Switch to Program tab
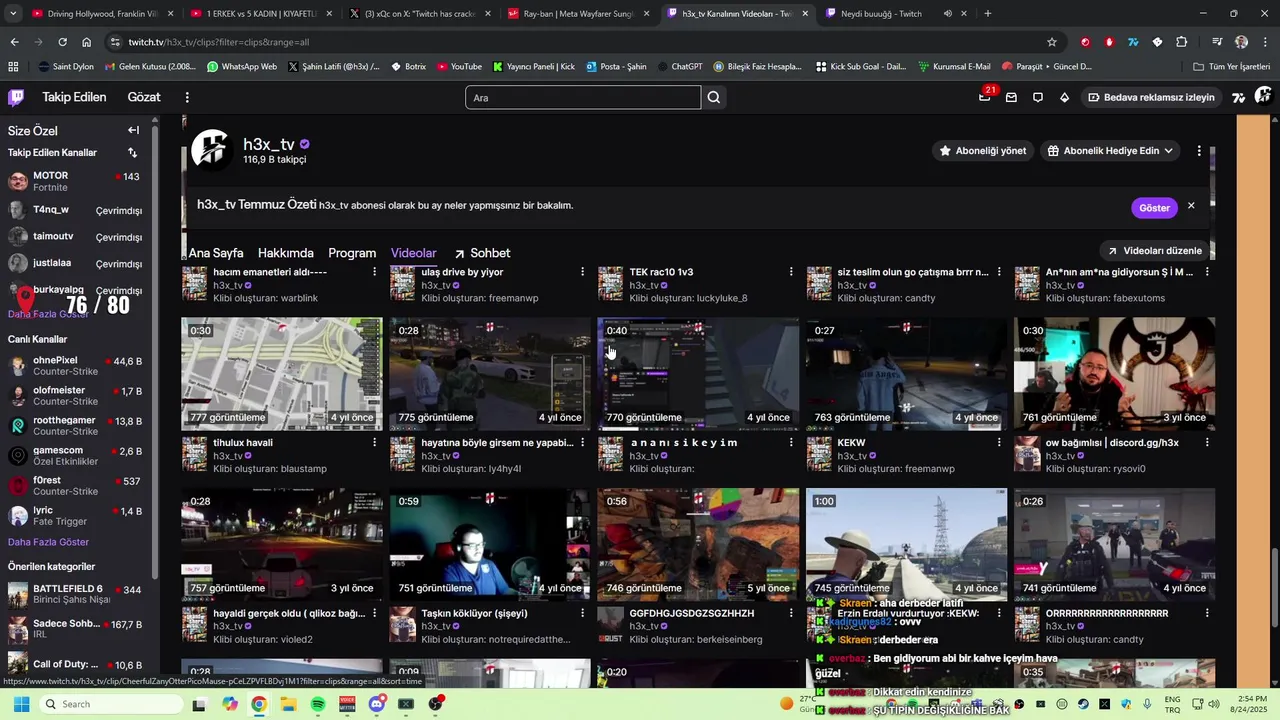 [352, 253]
